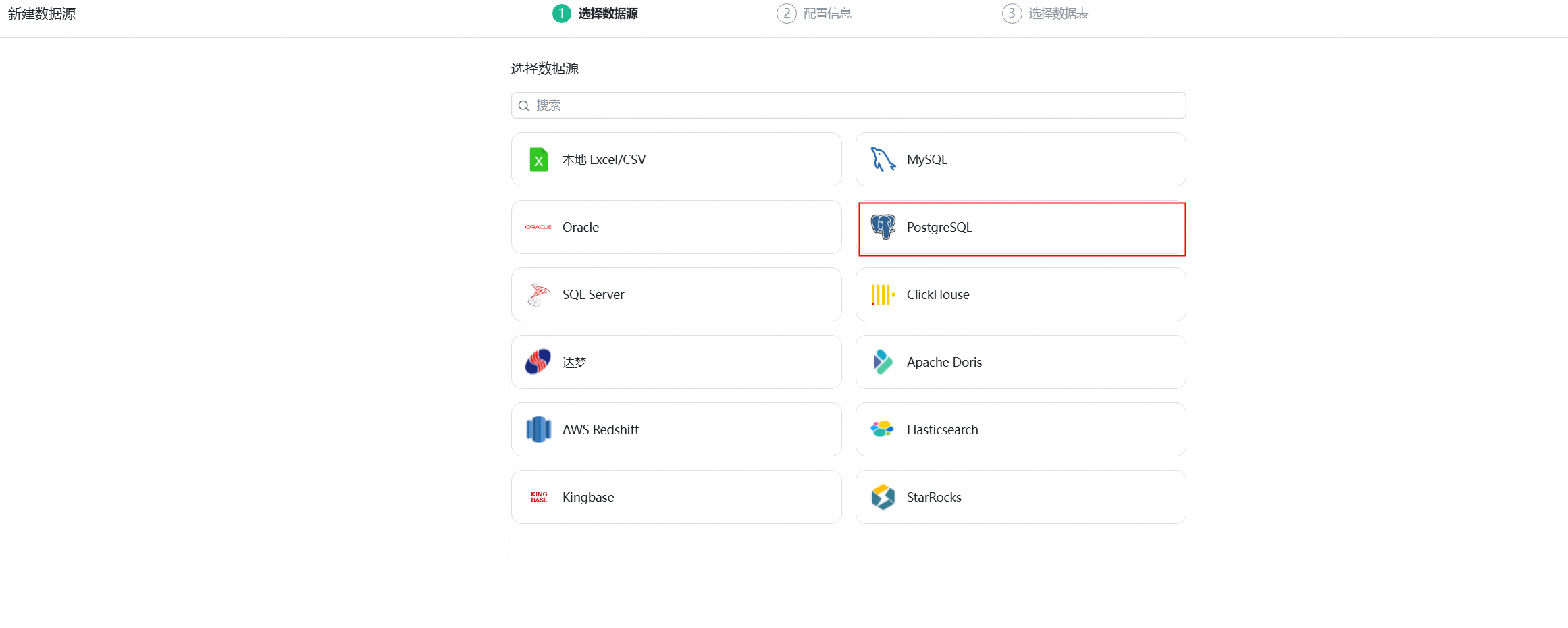The height and width of the screenshot is (628, 1568).
Task: Choose the SQL Server data source card
Action: click(x=677, y=294)
